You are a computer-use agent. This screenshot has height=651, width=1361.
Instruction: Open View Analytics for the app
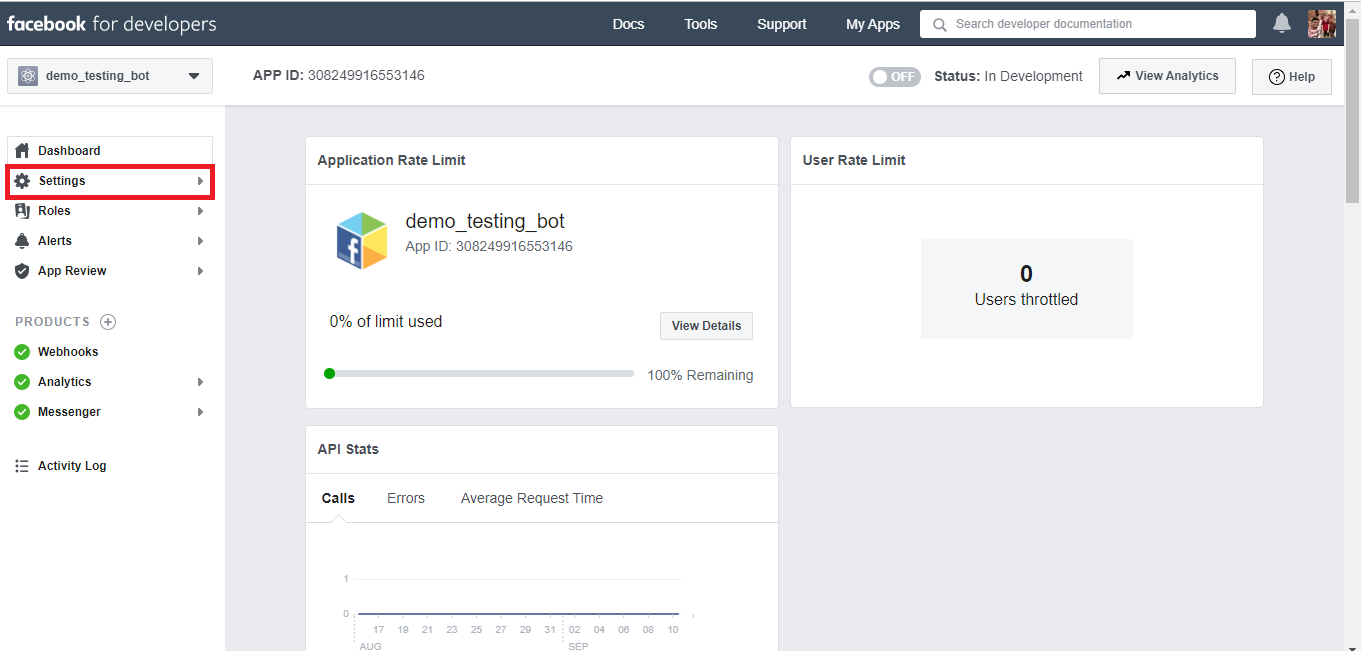[1166, 75]
